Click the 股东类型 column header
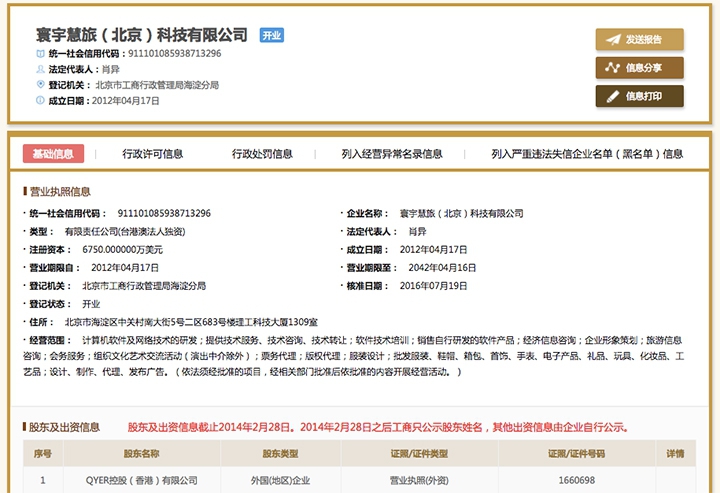Viewport: 720px width, 493px height. click(281, 454)
